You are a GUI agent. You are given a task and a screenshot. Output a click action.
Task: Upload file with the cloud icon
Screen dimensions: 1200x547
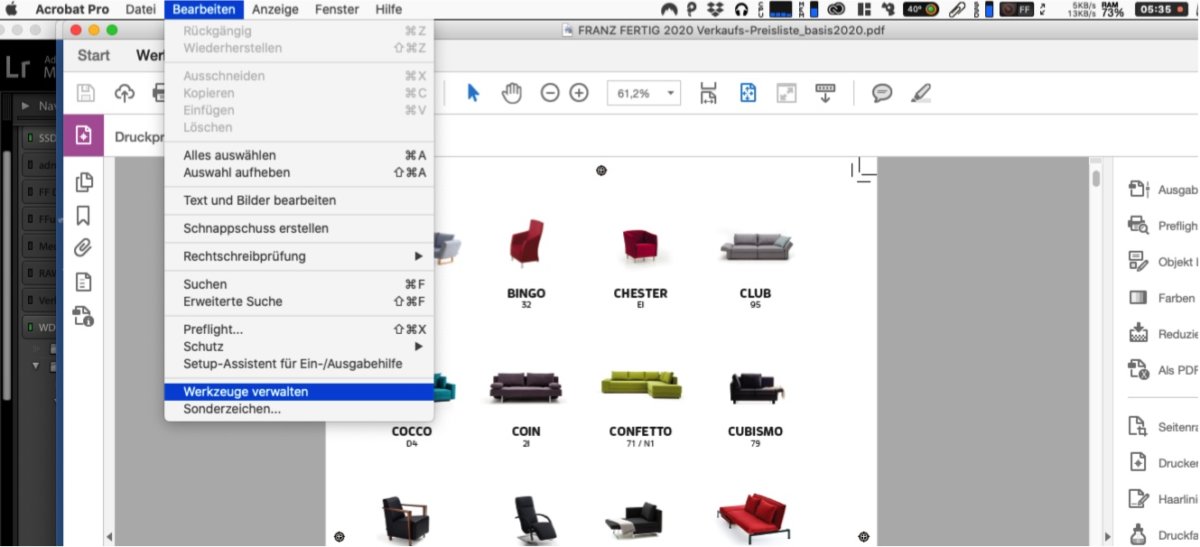coord(124,93)
